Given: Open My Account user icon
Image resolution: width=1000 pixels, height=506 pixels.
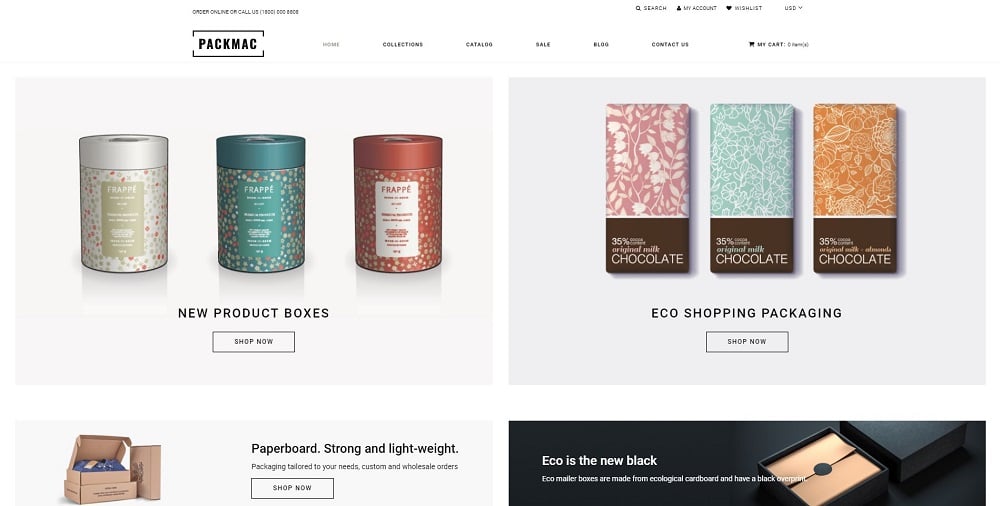Looking at the screenshot, I should coord(679,8).
